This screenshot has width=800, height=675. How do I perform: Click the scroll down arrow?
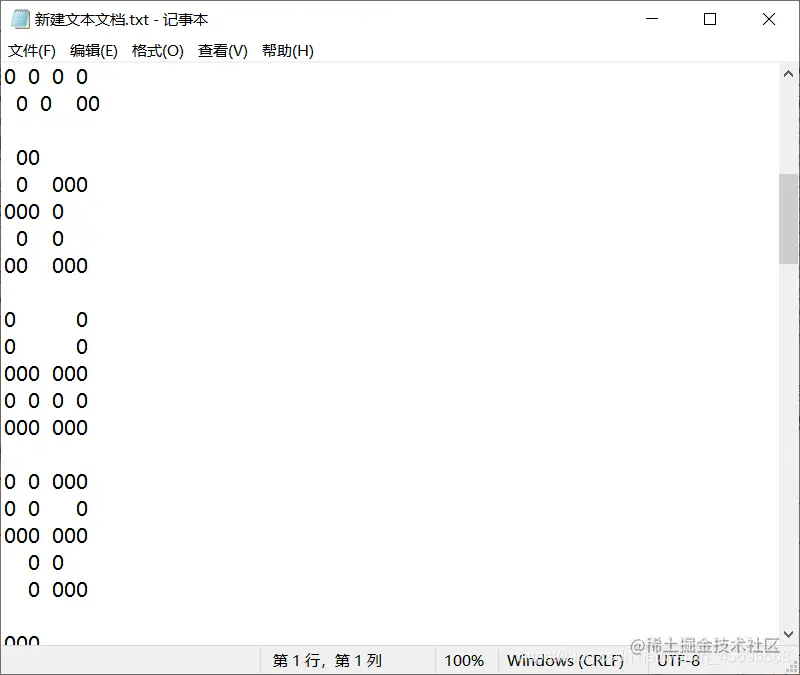pos(788,634)
